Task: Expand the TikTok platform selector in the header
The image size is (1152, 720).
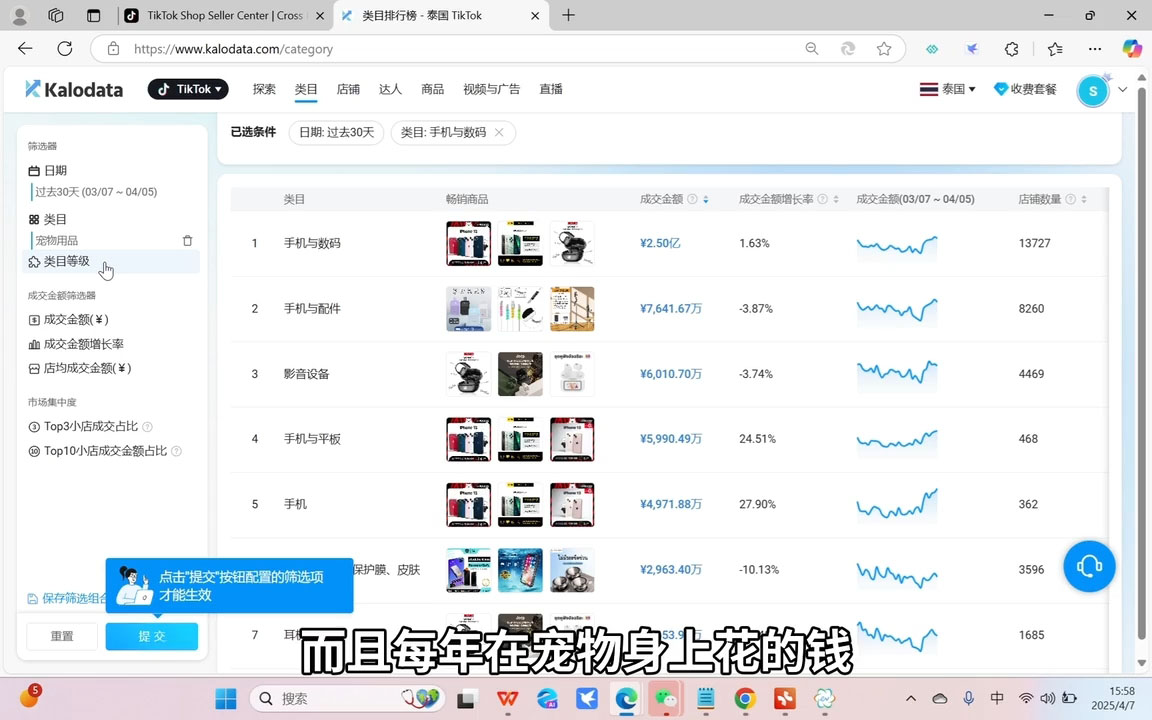Action: 188,88
